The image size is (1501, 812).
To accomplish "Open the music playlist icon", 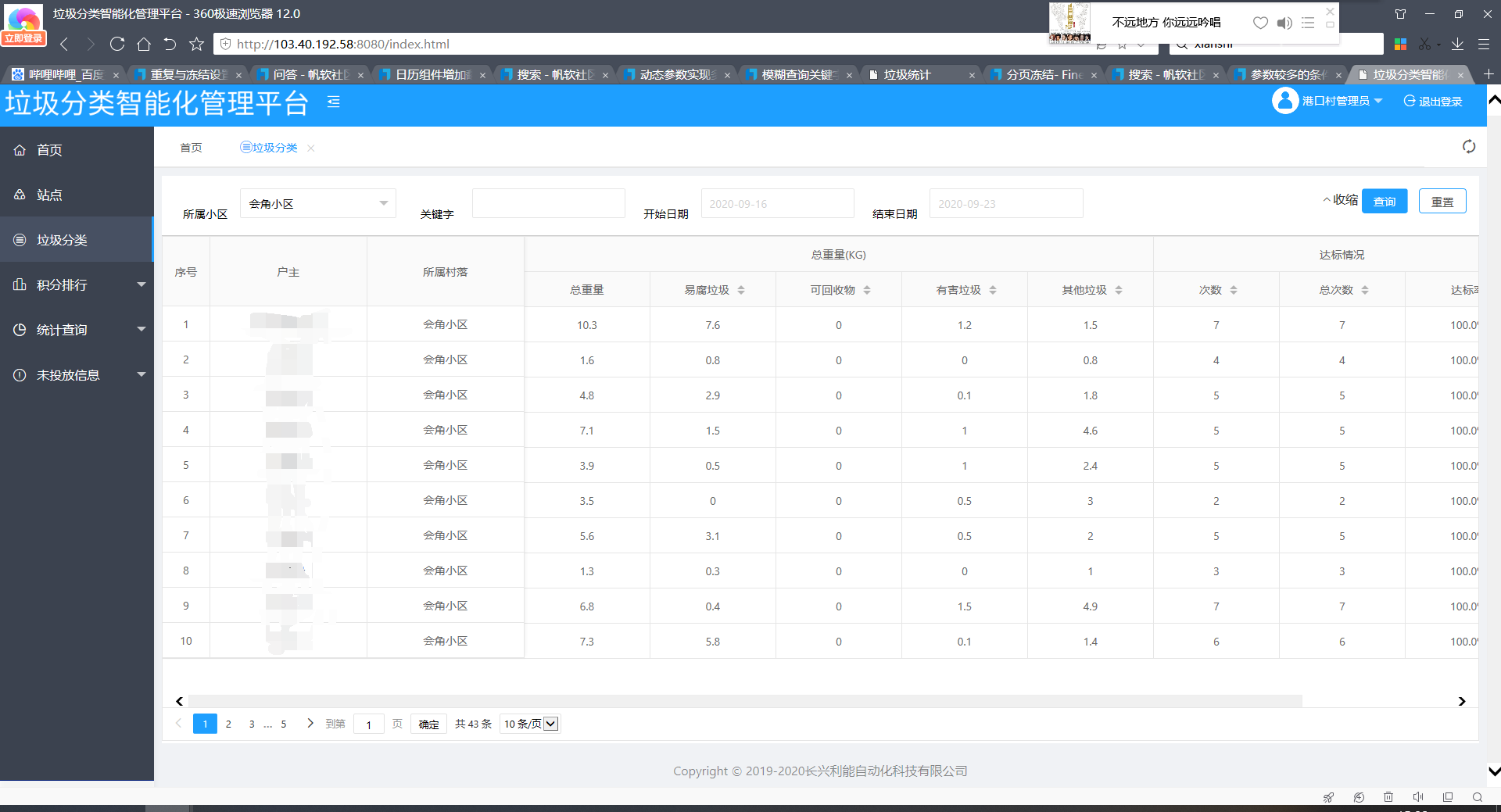I will 1308,23.
